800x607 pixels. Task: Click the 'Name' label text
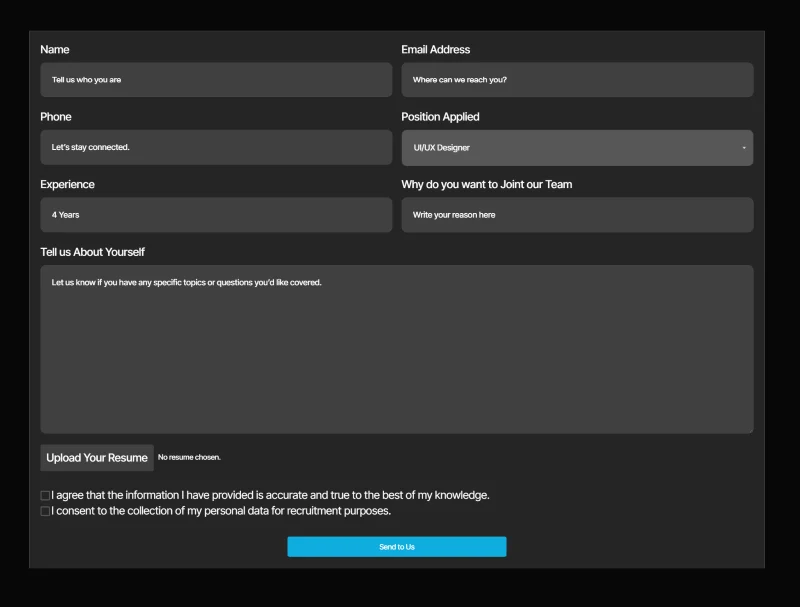(55, 49)
